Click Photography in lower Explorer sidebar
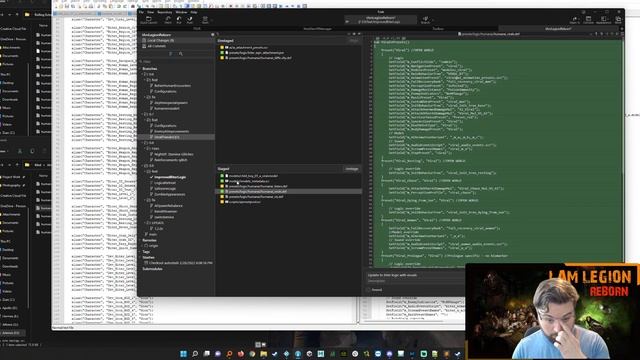This screenshot has height=360, width=640. [x=11, y=186]
